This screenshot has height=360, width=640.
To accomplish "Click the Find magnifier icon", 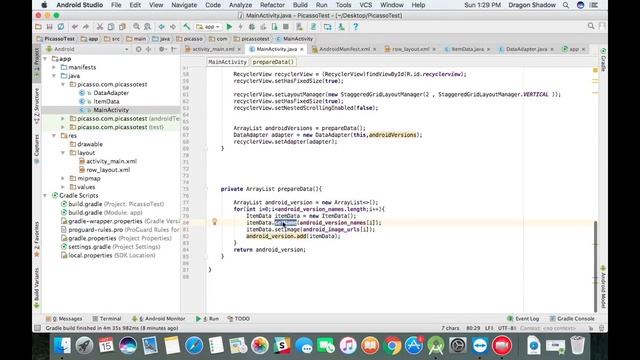I will click(x=136, y=27).
